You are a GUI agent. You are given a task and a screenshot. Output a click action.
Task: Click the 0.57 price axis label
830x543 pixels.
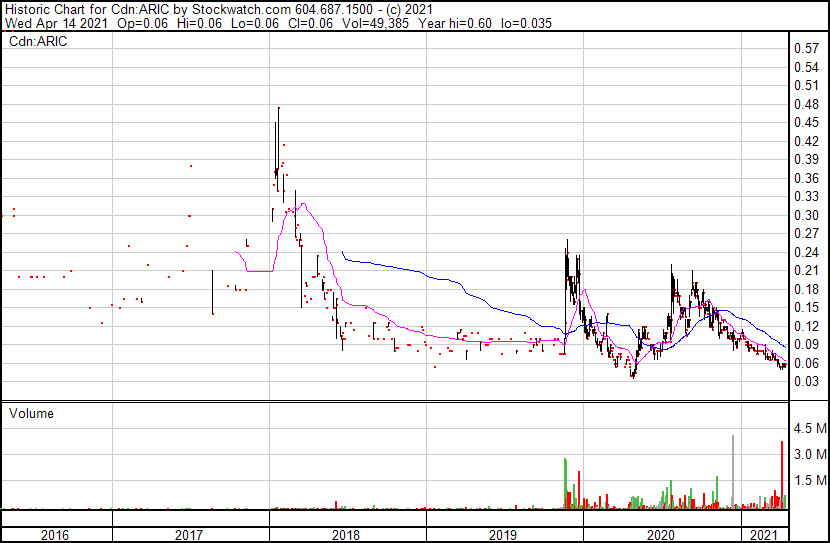806,48
